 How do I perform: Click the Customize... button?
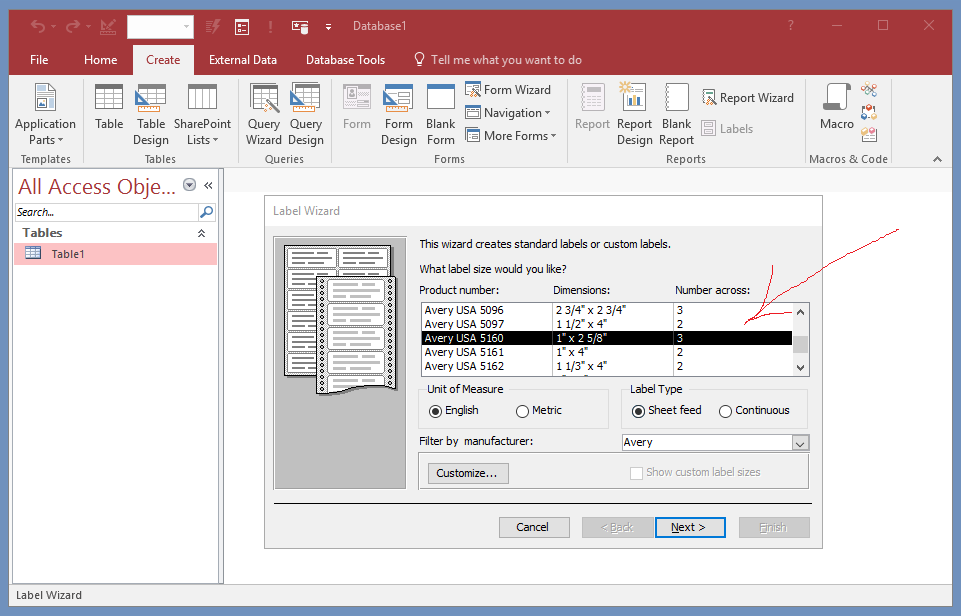(468, 473)
